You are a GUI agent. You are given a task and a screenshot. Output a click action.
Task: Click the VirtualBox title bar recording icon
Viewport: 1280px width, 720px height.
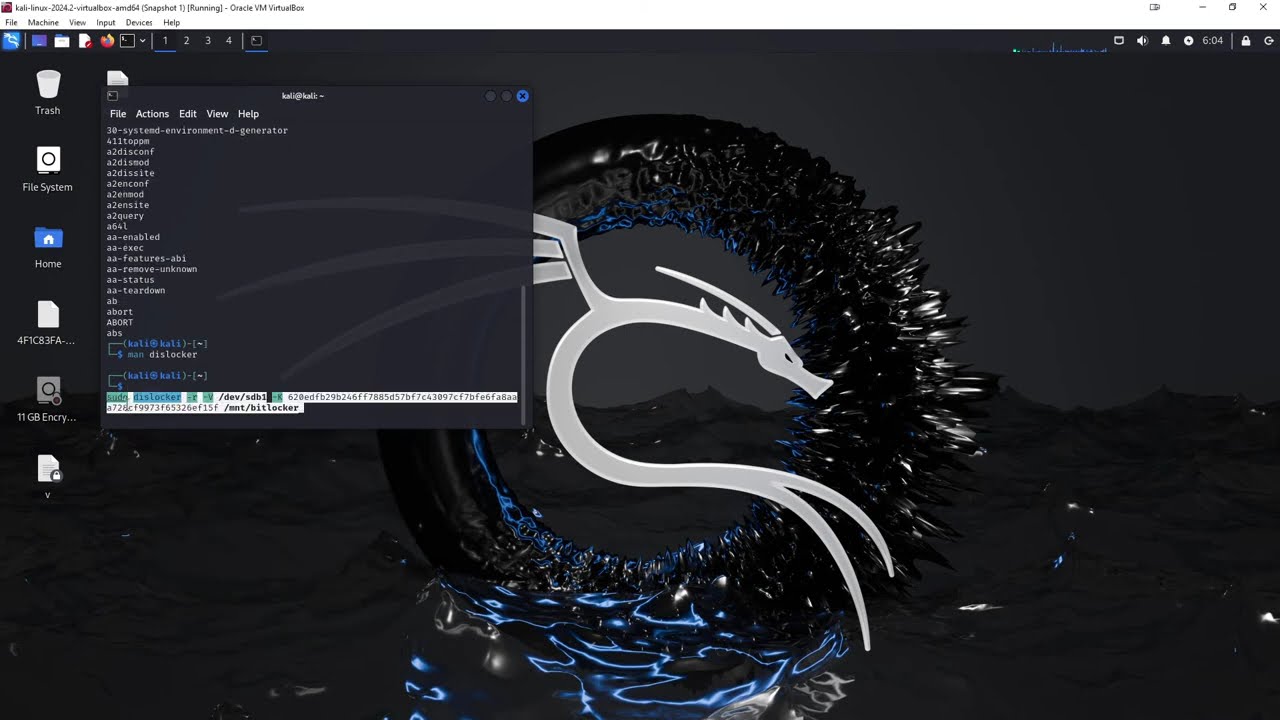click(1155, 7)
